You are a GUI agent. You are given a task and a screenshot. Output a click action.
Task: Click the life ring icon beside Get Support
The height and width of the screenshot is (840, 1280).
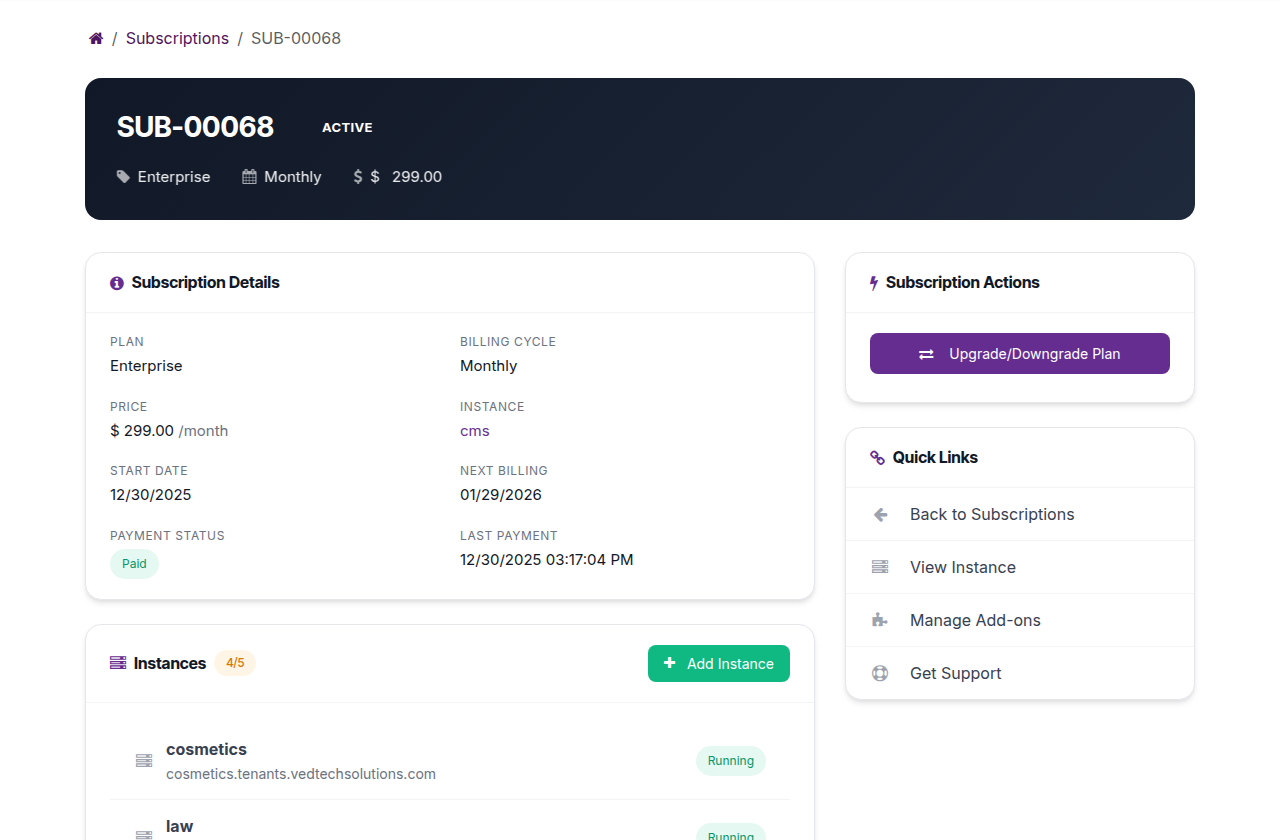[880, 673]
